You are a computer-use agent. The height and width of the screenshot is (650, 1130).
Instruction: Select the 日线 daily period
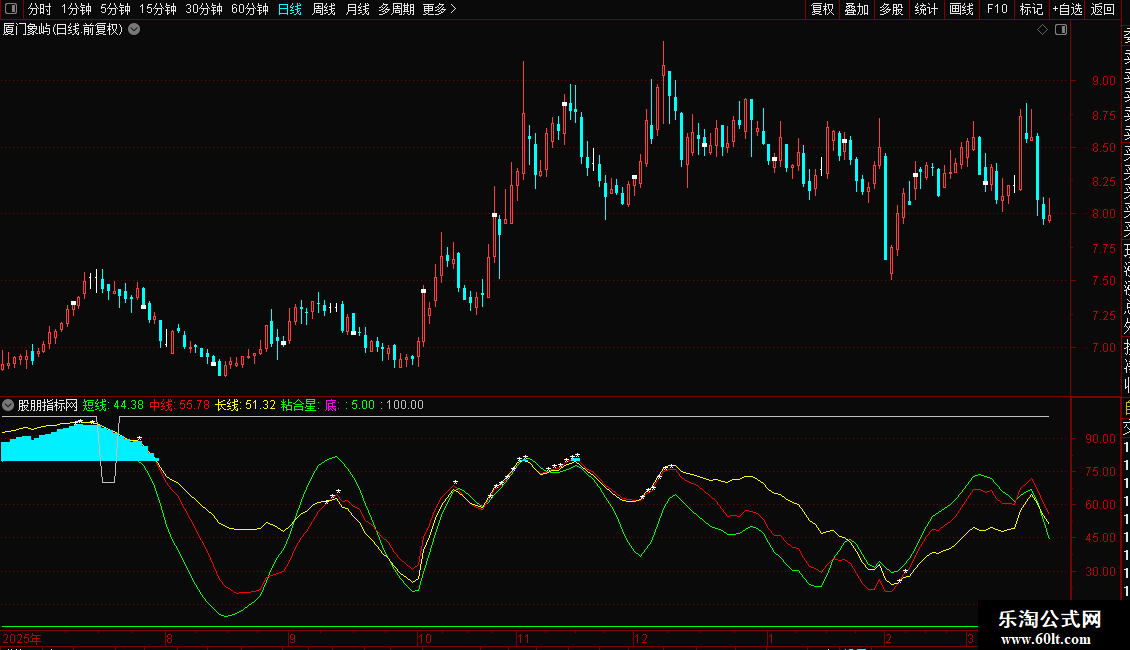pos(290,9)
